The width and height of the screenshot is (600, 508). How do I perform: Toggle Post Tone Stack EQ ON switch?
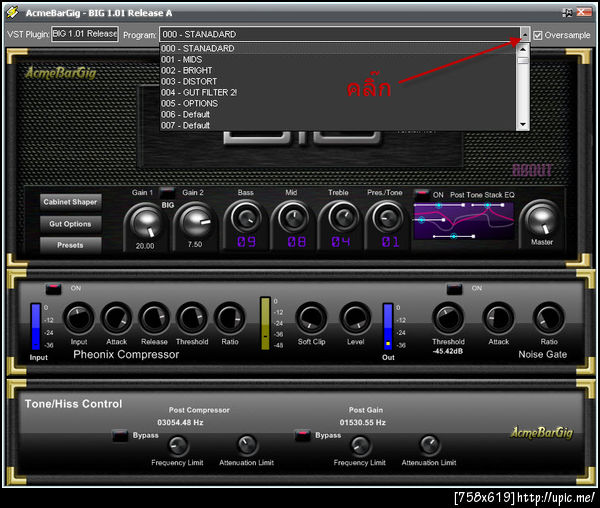pyautogui.click(x=422, y=195)
